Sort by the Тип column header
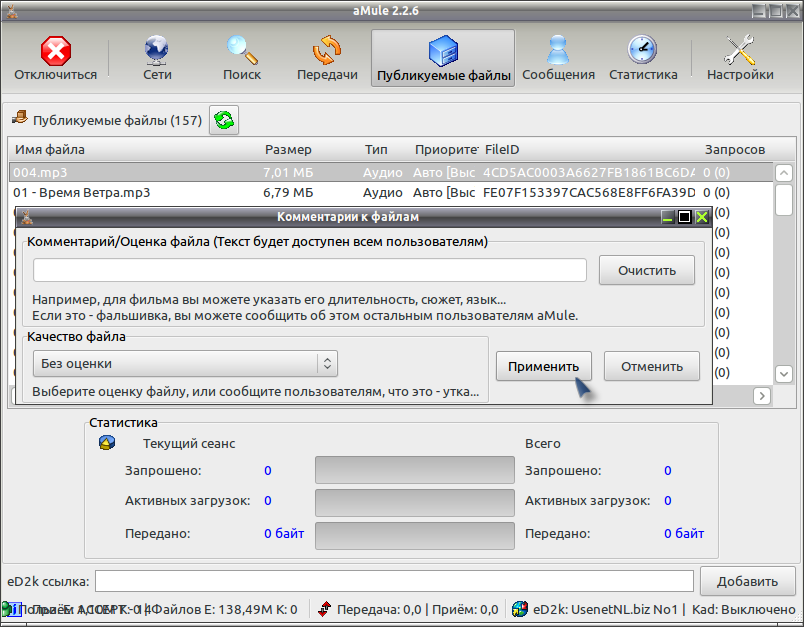This screenshot has height=627, width=804. pyautogui.click(x=376, y=150)
